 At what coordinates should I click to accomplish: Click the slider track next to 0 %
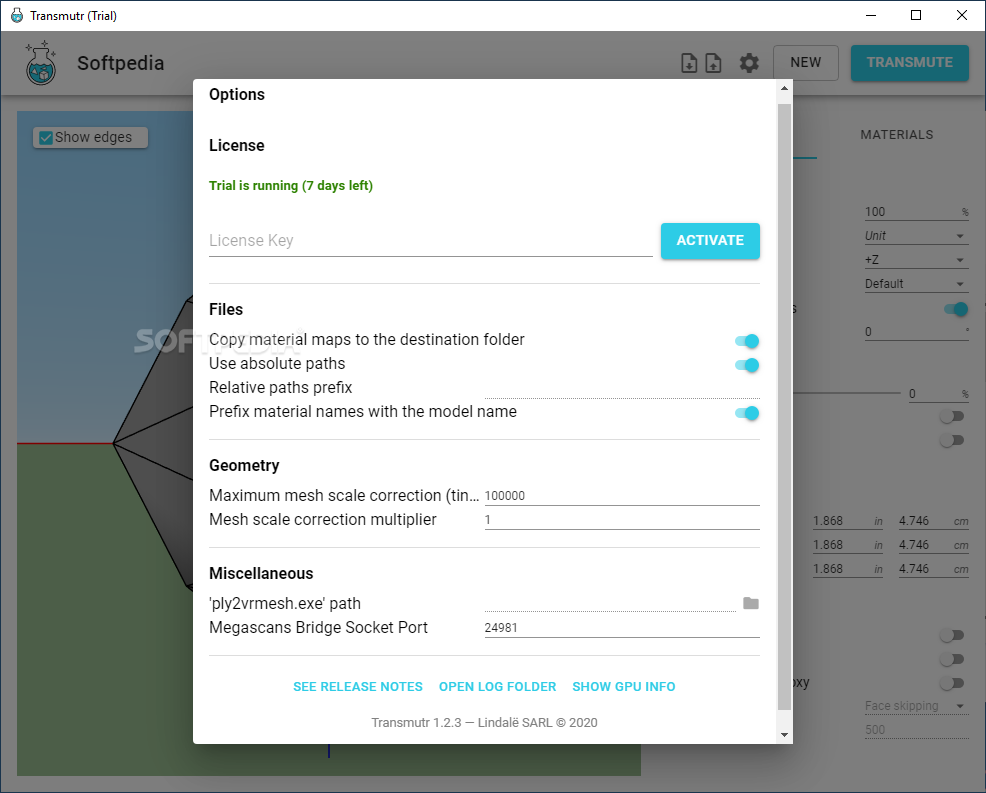[846, 393]
